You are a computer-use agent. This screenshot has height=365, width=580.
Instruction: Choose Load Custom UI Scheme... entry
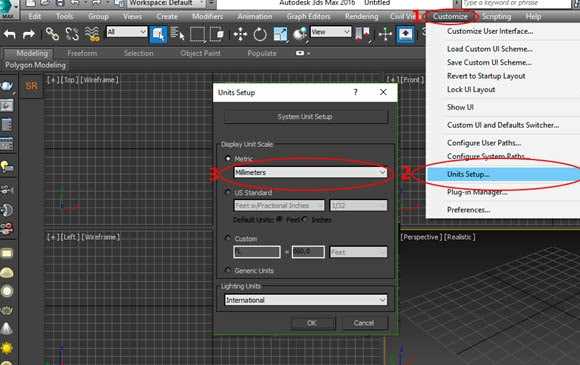tap(490, 49)
